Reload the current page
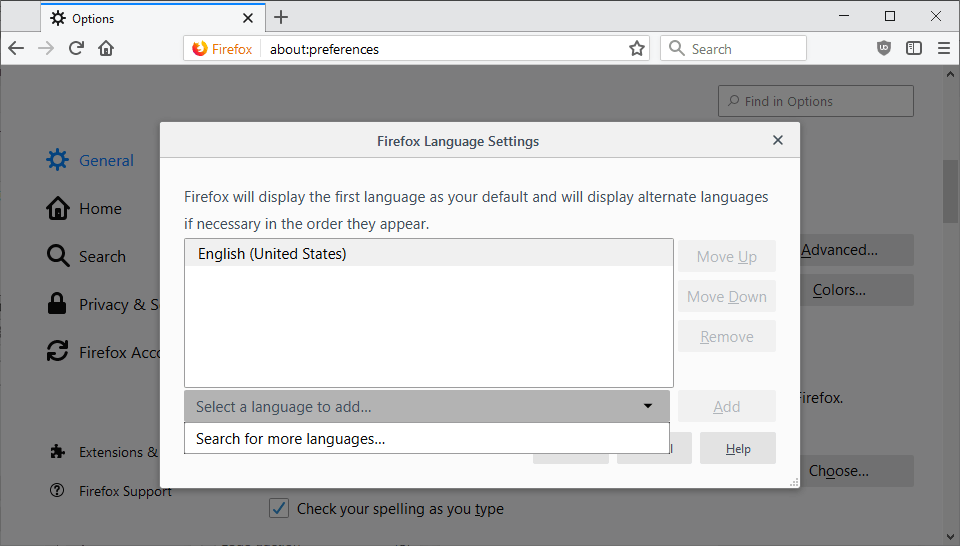960x546 pixels. (76, 48)
